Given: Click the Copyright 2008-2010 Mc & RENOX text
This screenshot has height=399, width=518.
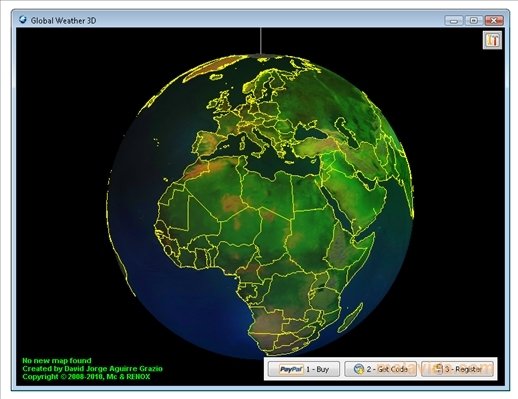Looking at the screenshot, I should 86,377.
